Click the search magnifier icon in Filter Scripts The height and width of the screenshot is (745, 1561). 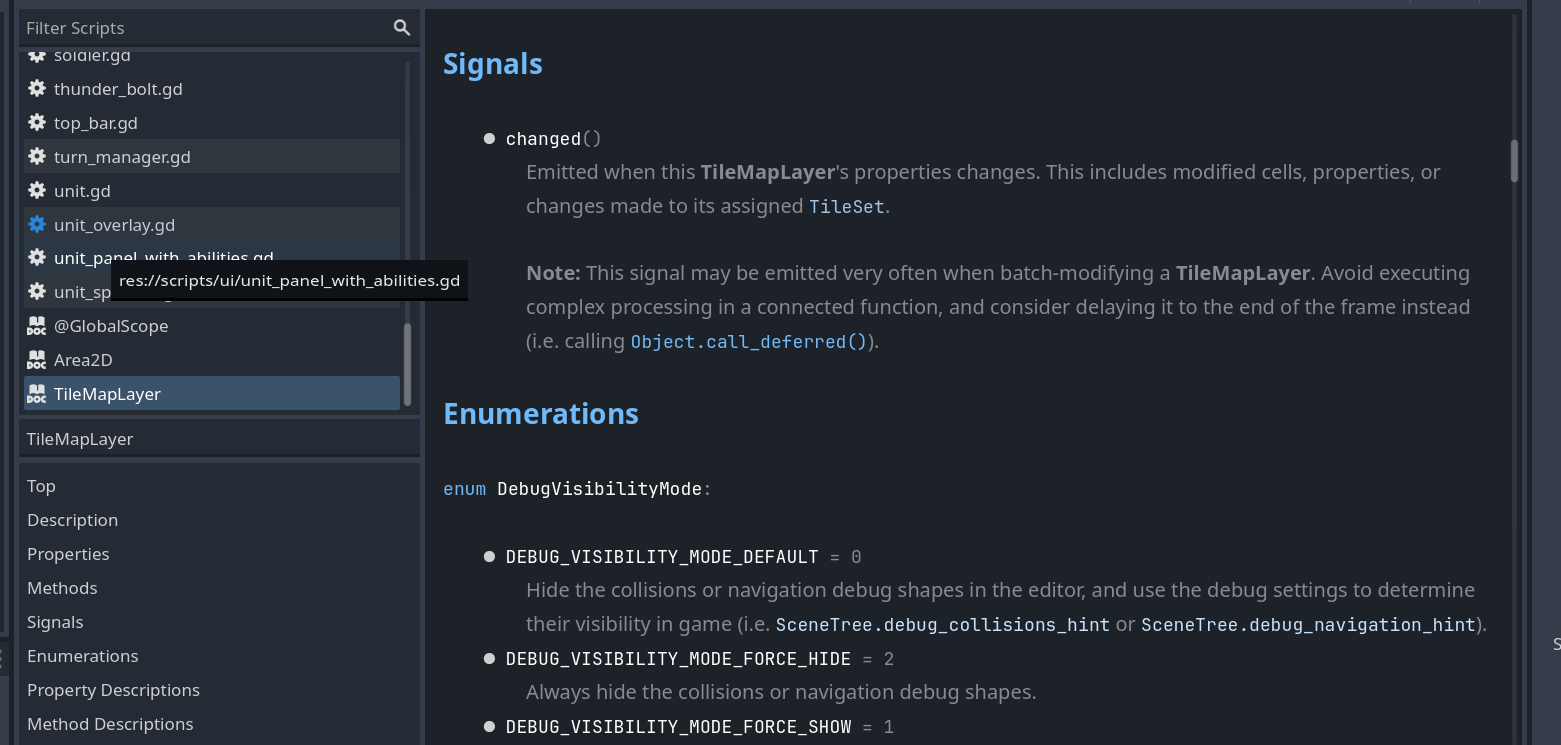pos(402,28)
